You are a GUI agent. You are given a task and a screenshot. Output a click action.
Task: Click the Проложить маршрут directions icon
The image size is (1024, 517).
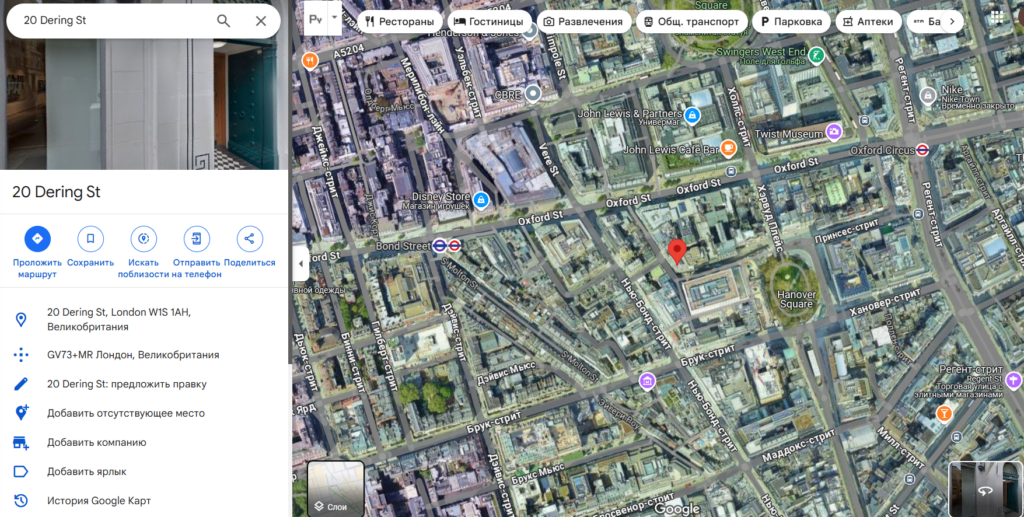click(x=37, y=239)
